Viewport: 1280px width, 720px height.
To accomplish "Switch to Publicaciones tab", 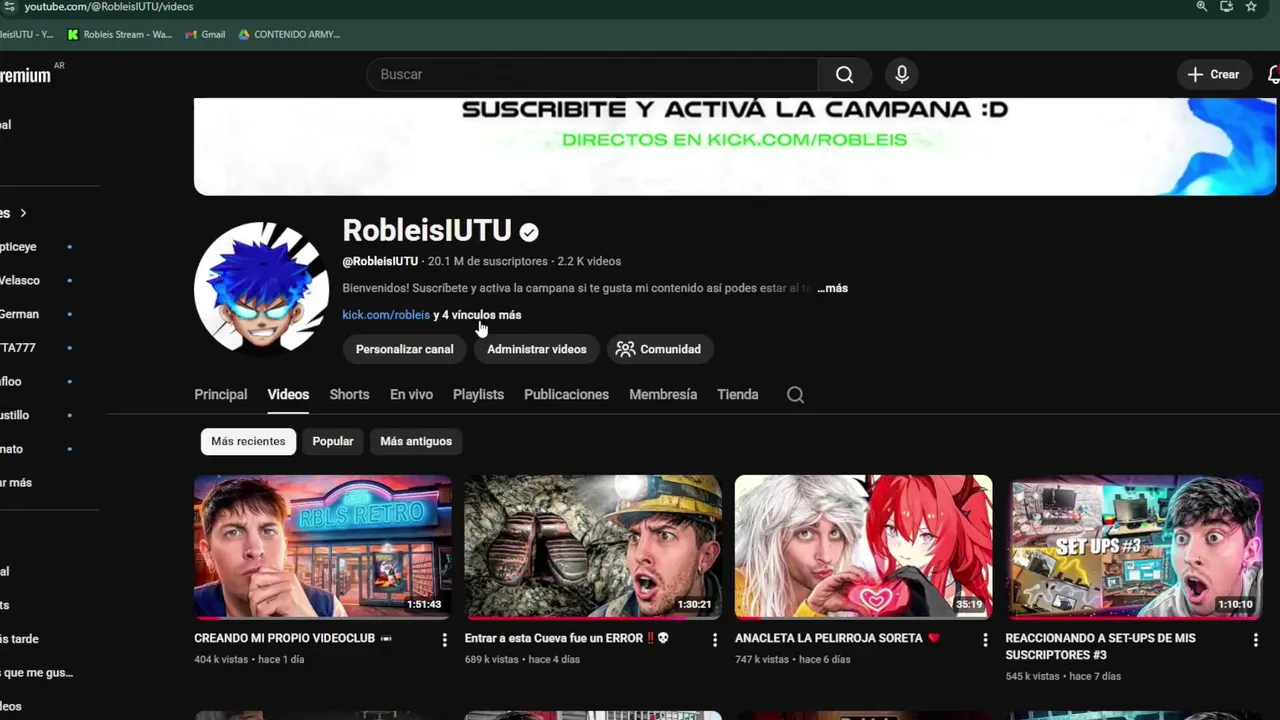I will pyautogui.click(x=566, y=395).
